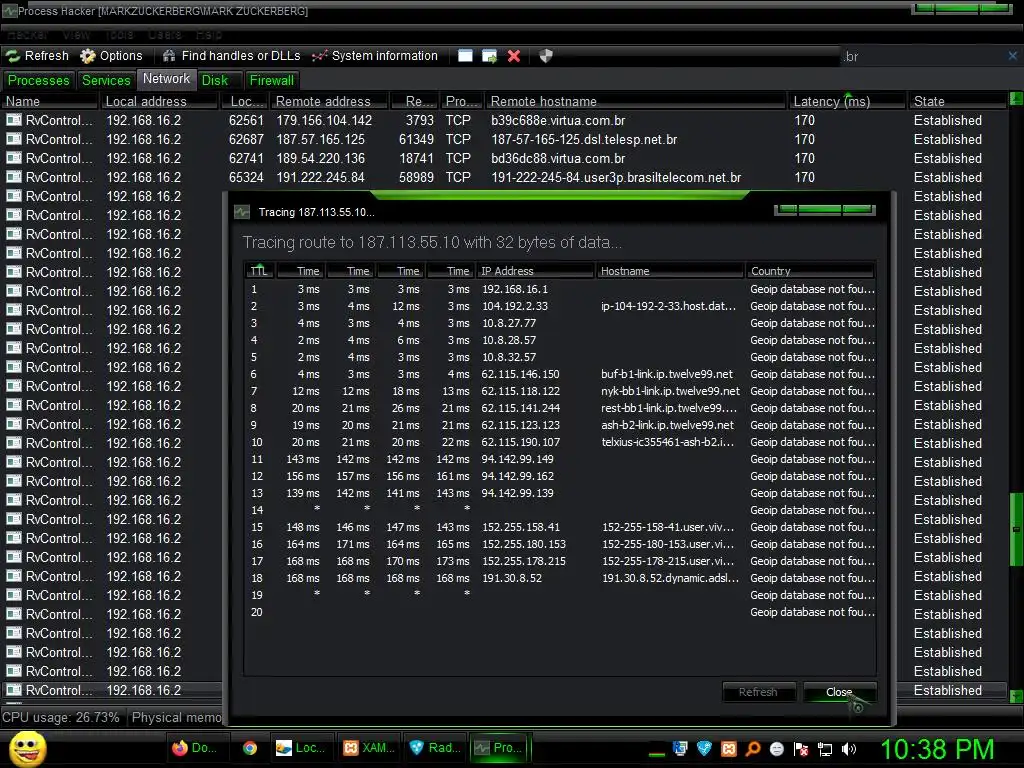Click the white window icon in toolbar
Screen dimensions: 1024x768
(x=465, y=56)
